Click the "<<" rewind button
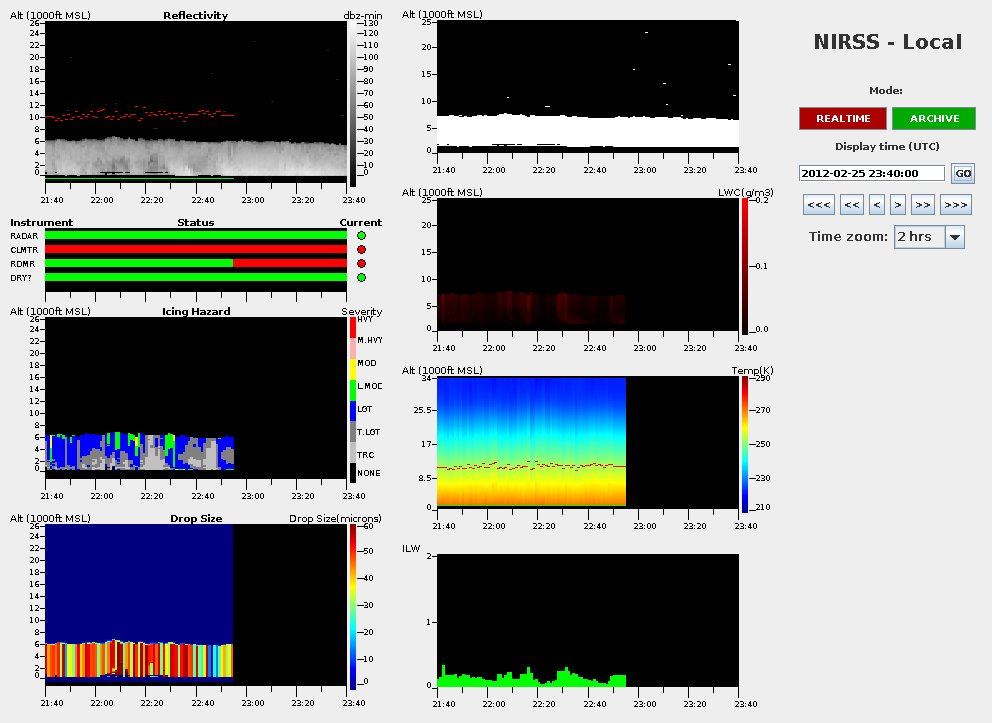This screenshot has width=992, height=723. [x=852, y=205]
